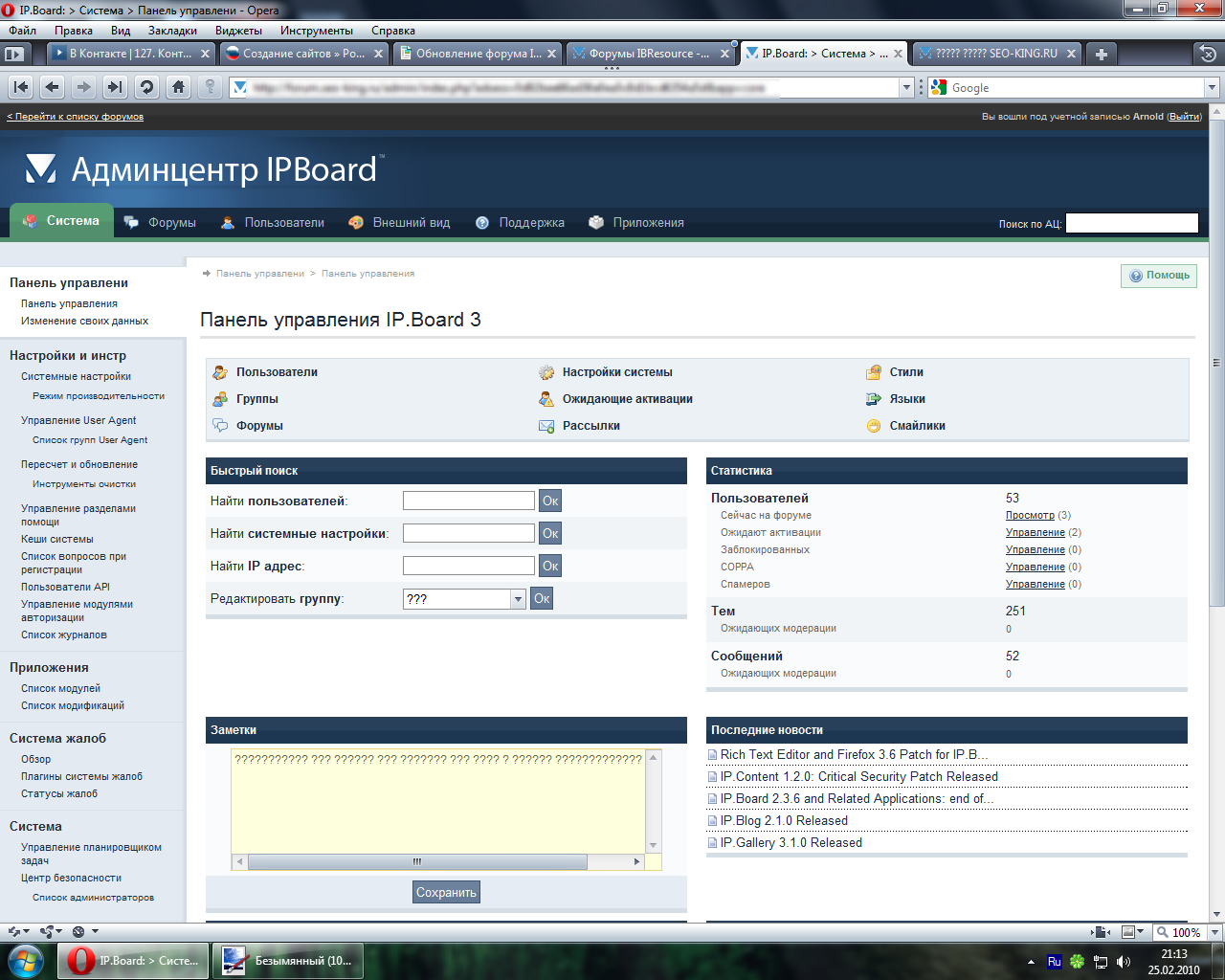1225x980 pixels.
Task: Click the Помощь help button
Action: pyautogui.click(x=1159, y=276)
